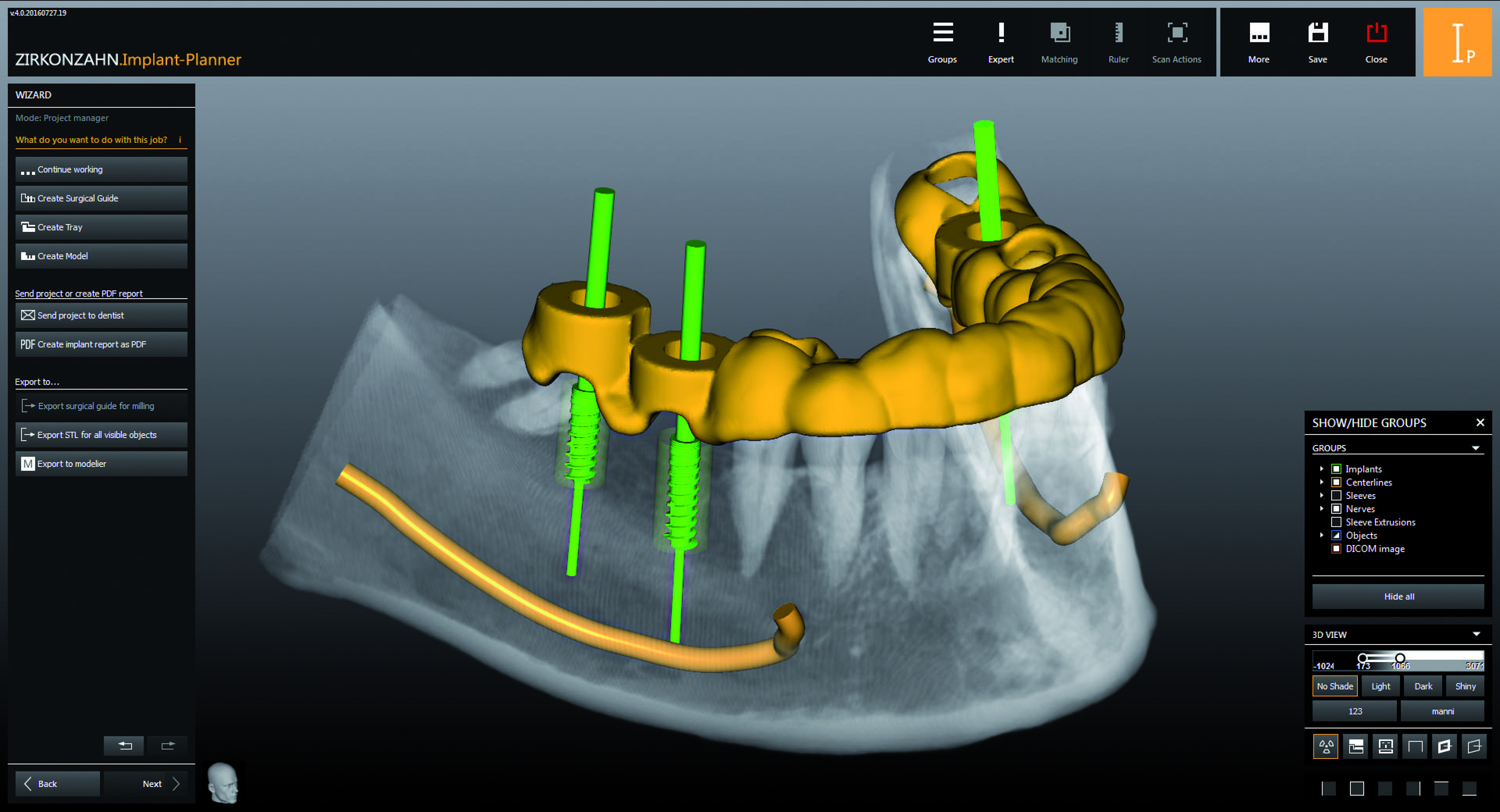This screenshot has width=1500, height=812.
Task: Choose Create implant report as PDF
Action: [102, 344]
